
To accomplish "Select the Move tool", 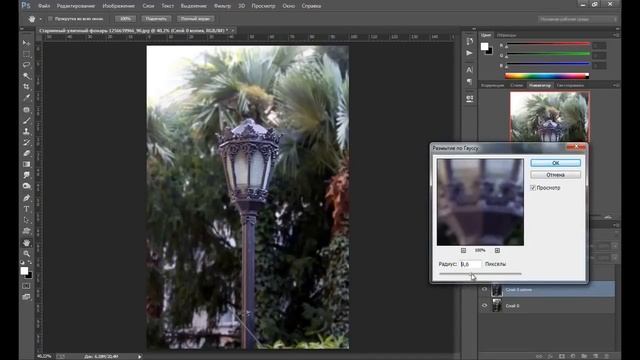I will point(27,43).
